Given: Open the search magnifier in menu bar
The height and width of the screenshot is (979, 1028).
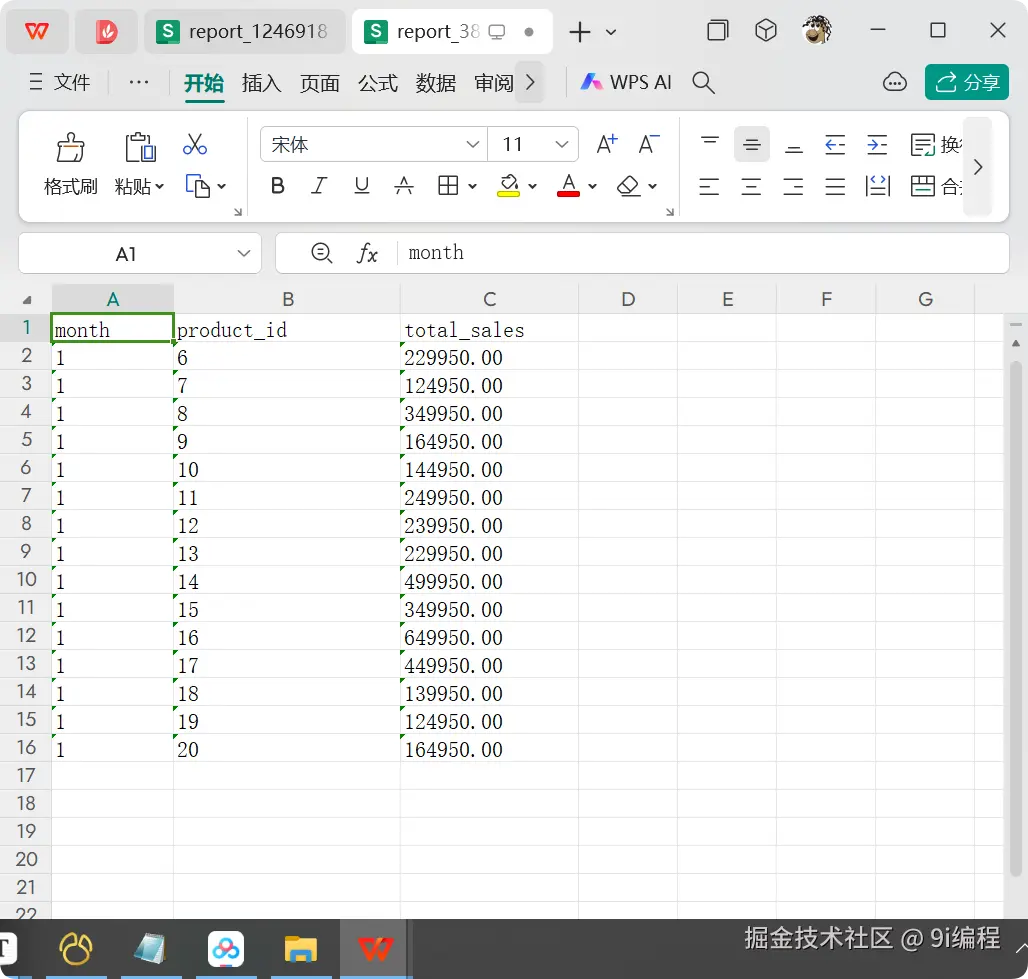Looking at the screenshot, I should click(703, 83).
